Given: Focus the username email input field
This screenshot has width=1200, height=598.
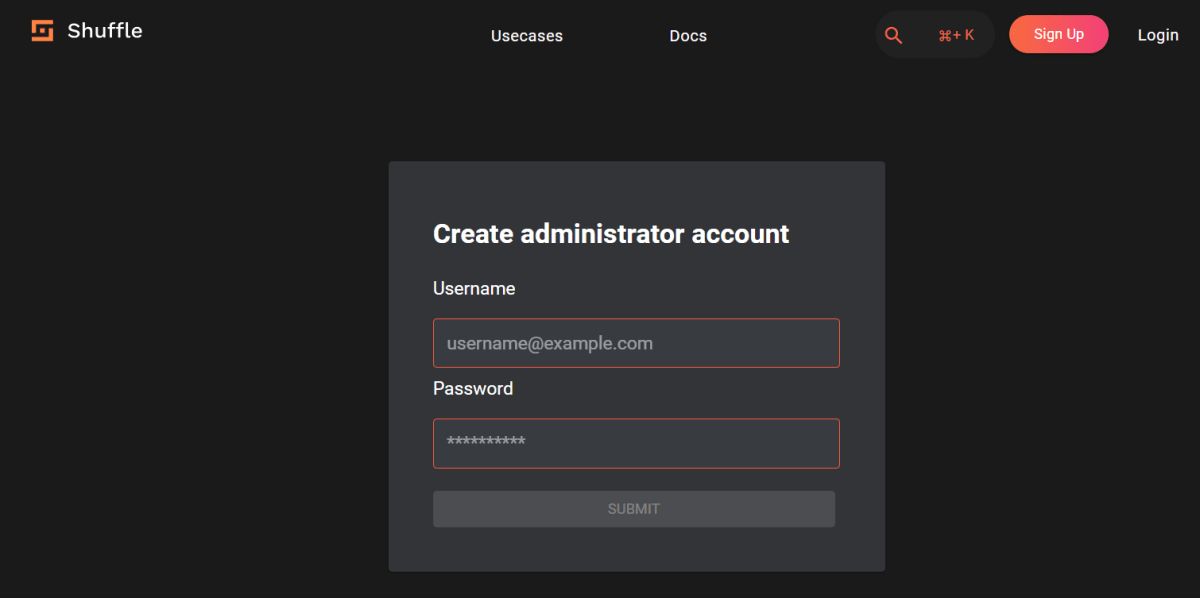Looking at the screenshot, I should [636, 342].
